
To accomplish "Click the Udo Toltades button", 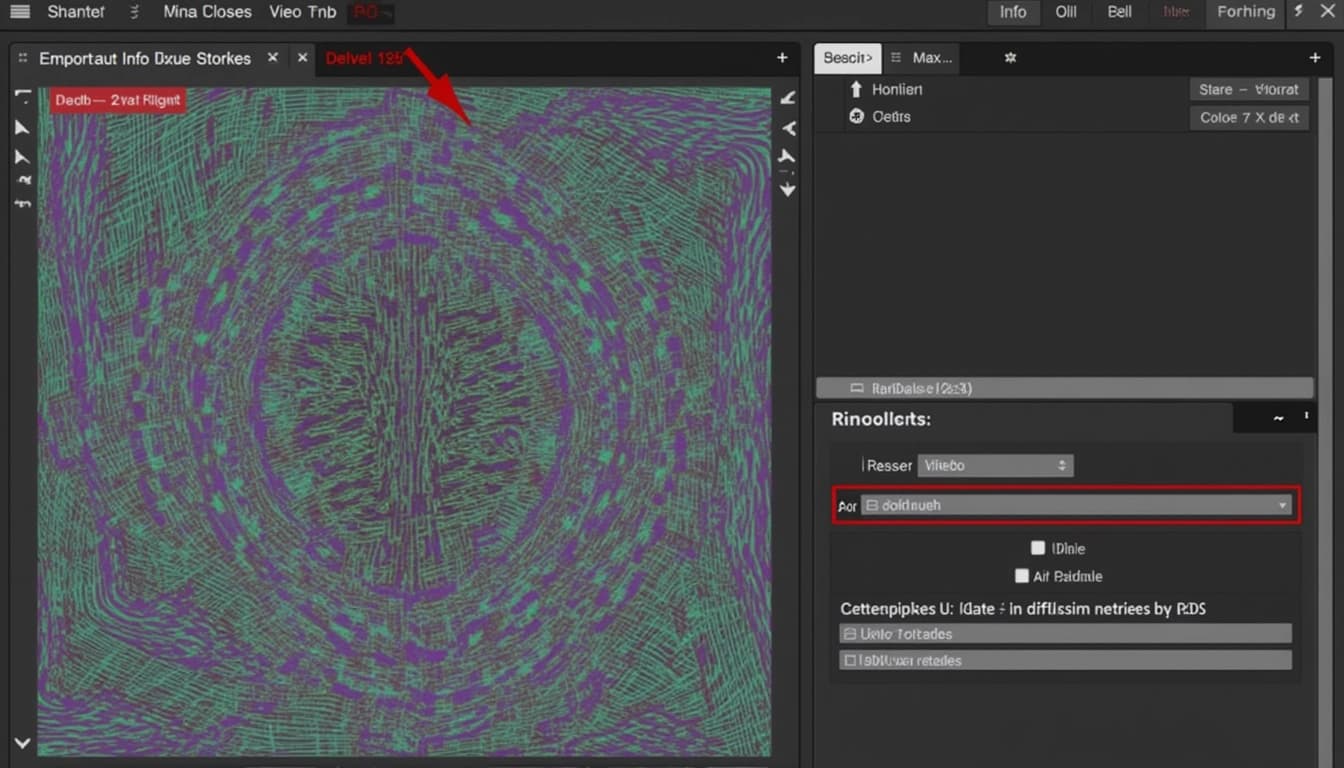I will click(x=1064, y=633).
